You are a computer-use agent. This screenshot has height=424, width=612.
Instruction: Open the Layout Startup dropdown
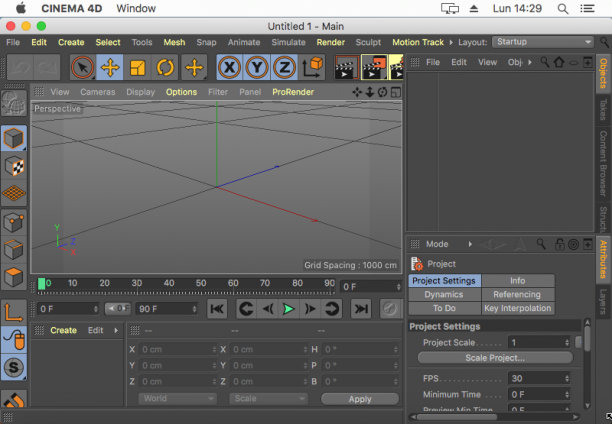point(543,42)
